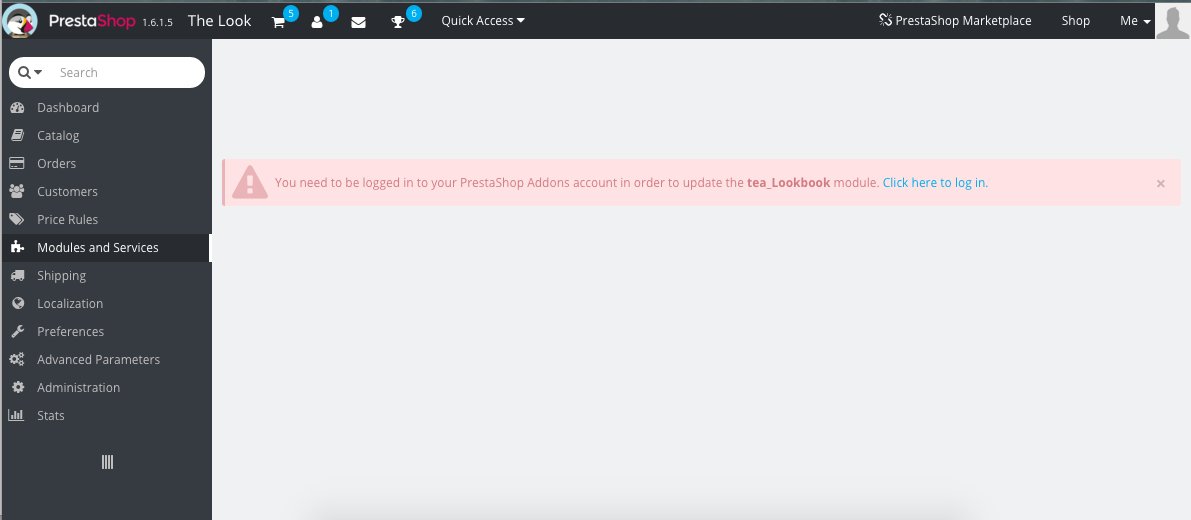The width and height of the screenshot is (1191, 520).
Task: Click the Preferences wrench icon
Action: click(x=17, y=331)
